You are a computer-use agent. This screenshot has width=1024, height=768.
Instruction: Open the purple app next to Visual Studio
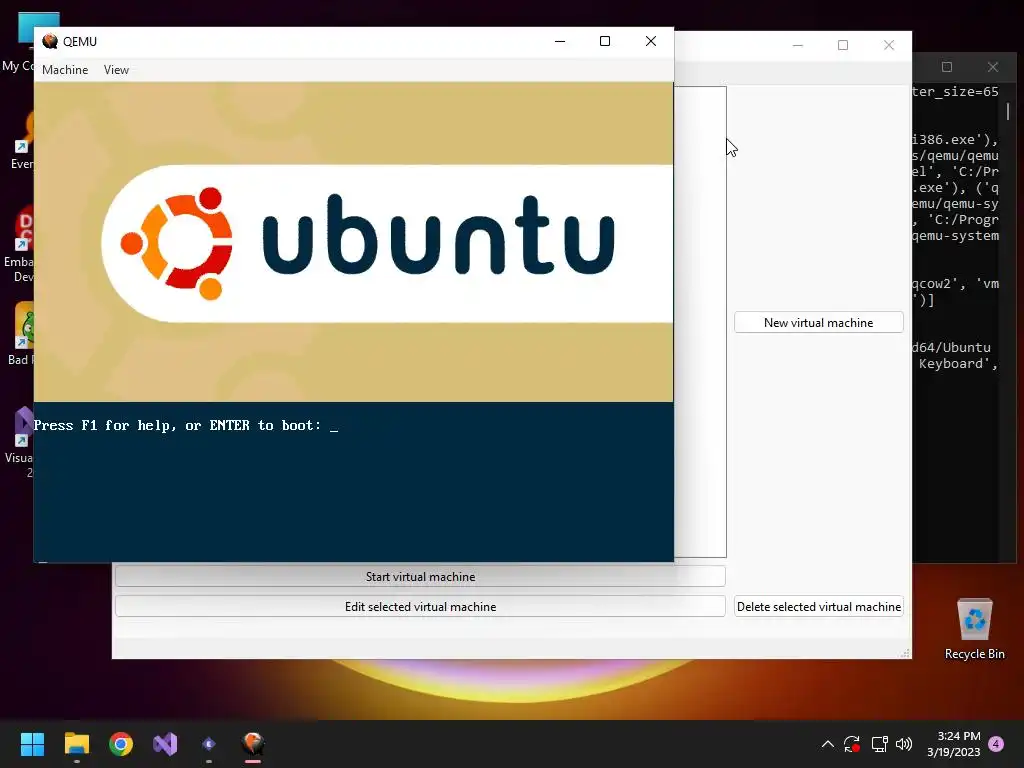point(209,744)
